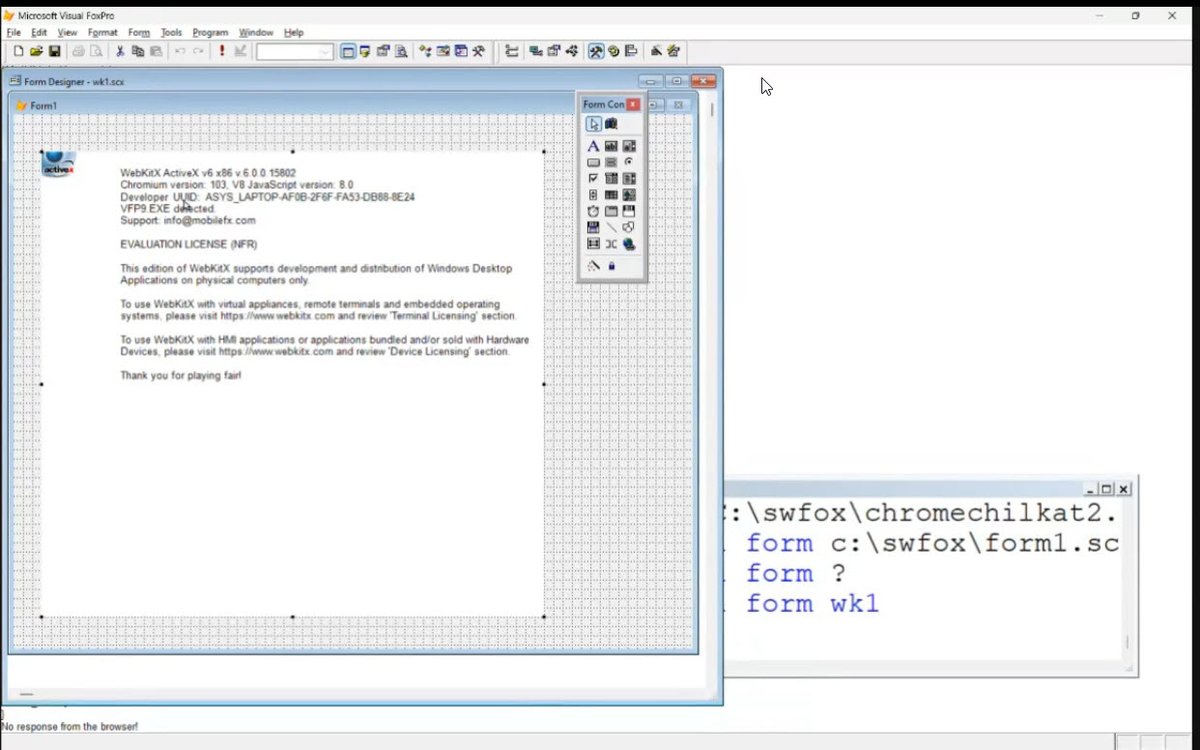The width and height of the screenshot is (1200, 750).
Task: Toggle the Color Palette Toolbar button
Action: click(x=614, y=51)
